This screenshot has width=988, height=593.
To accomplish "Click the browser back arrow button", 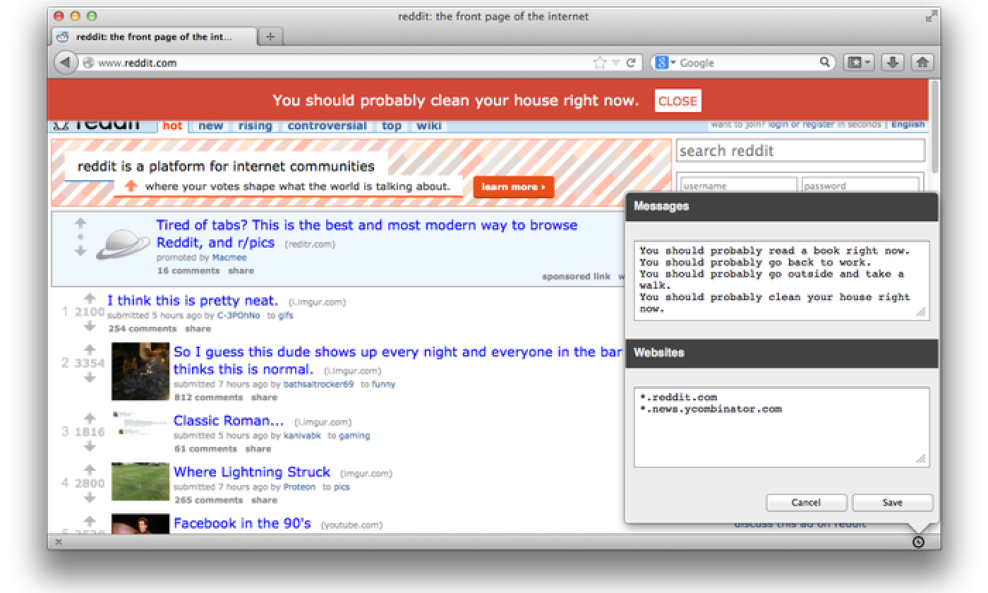I will [65, 63].
